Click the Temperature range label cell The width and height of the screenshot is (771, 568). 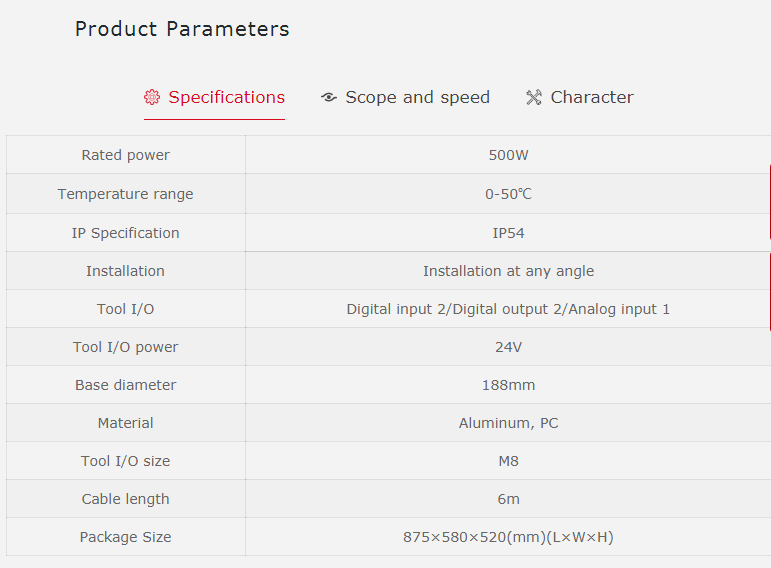pos(125,194)
